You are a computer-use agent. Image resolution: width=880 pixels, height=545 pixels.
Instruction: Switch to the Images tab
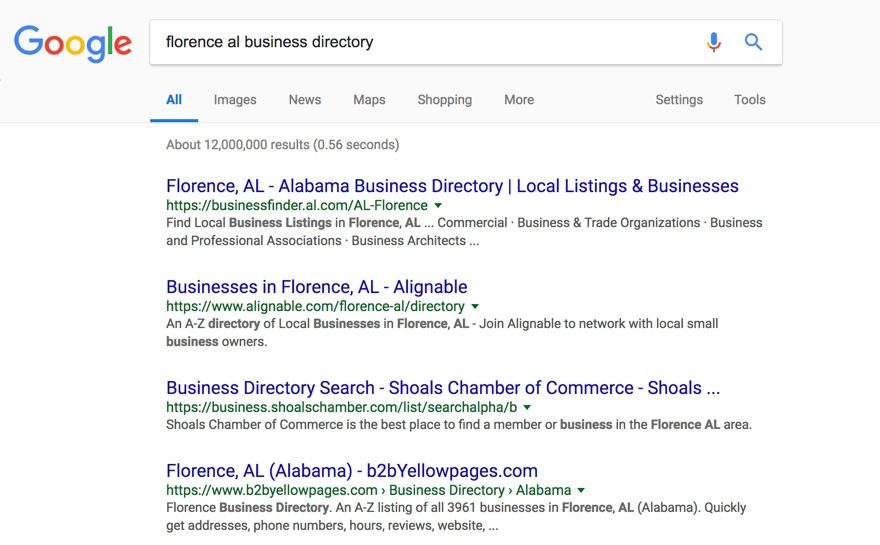click(235, 100)
